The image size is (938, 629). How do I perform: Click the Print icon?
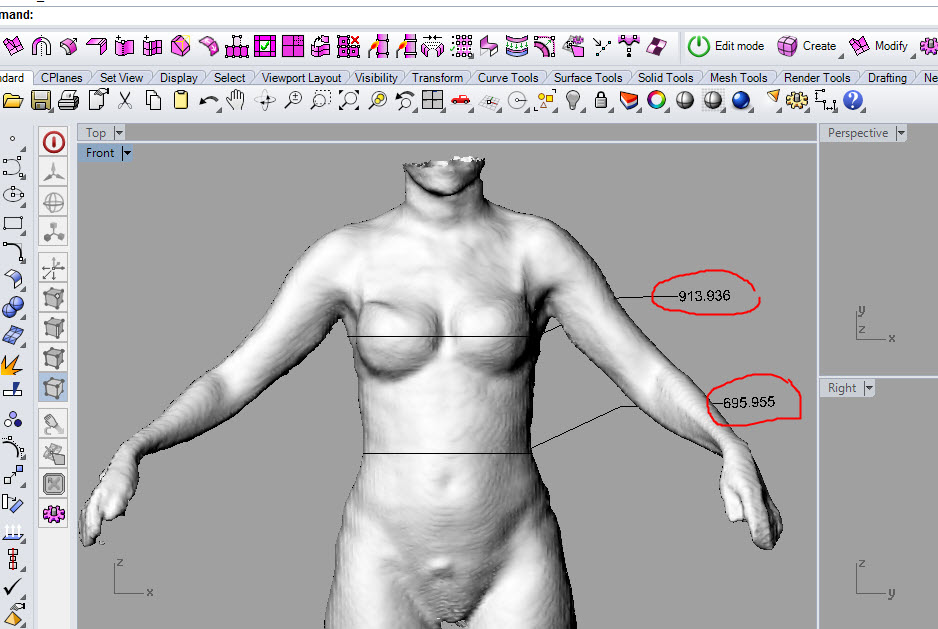(x=69, y=100)
